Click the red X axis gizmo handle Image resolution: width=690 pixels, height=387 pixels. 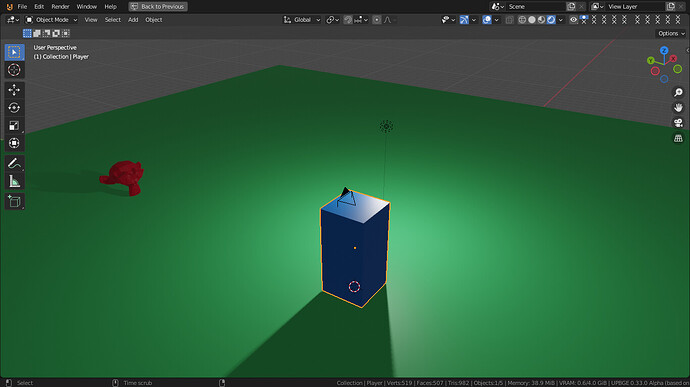(x=673, y=59)
